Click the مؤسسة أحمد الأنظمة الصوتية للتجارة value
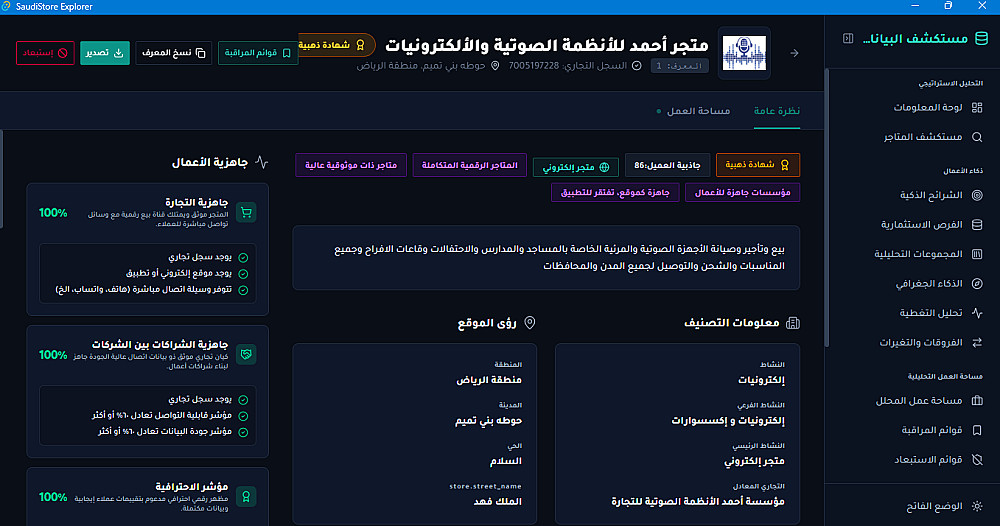This screenshot has height=526, width=1000. [x=698, y=502]
